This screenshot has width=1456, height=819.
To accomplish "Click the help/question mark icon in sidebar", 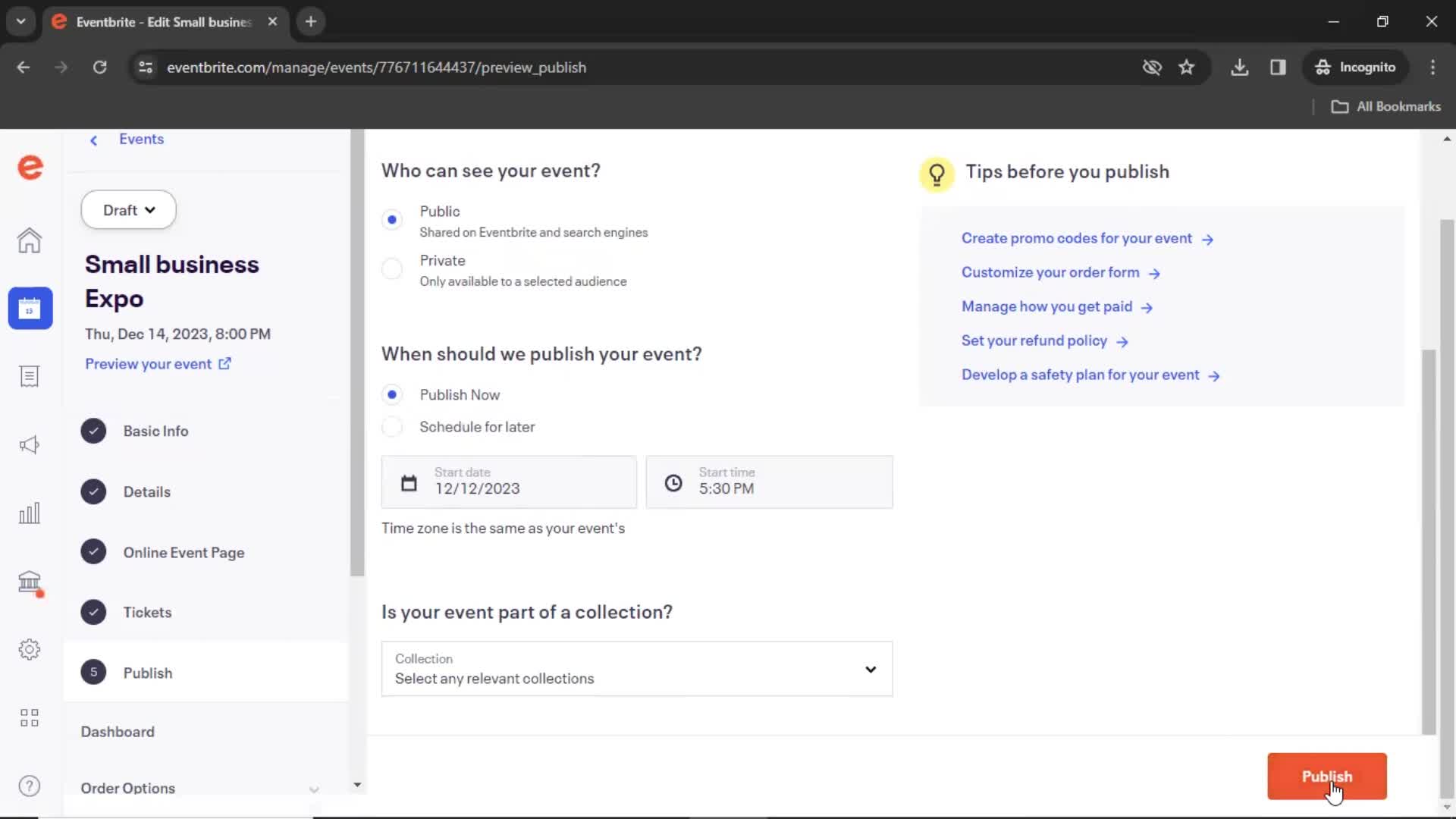I will click(x=29, y=786).
